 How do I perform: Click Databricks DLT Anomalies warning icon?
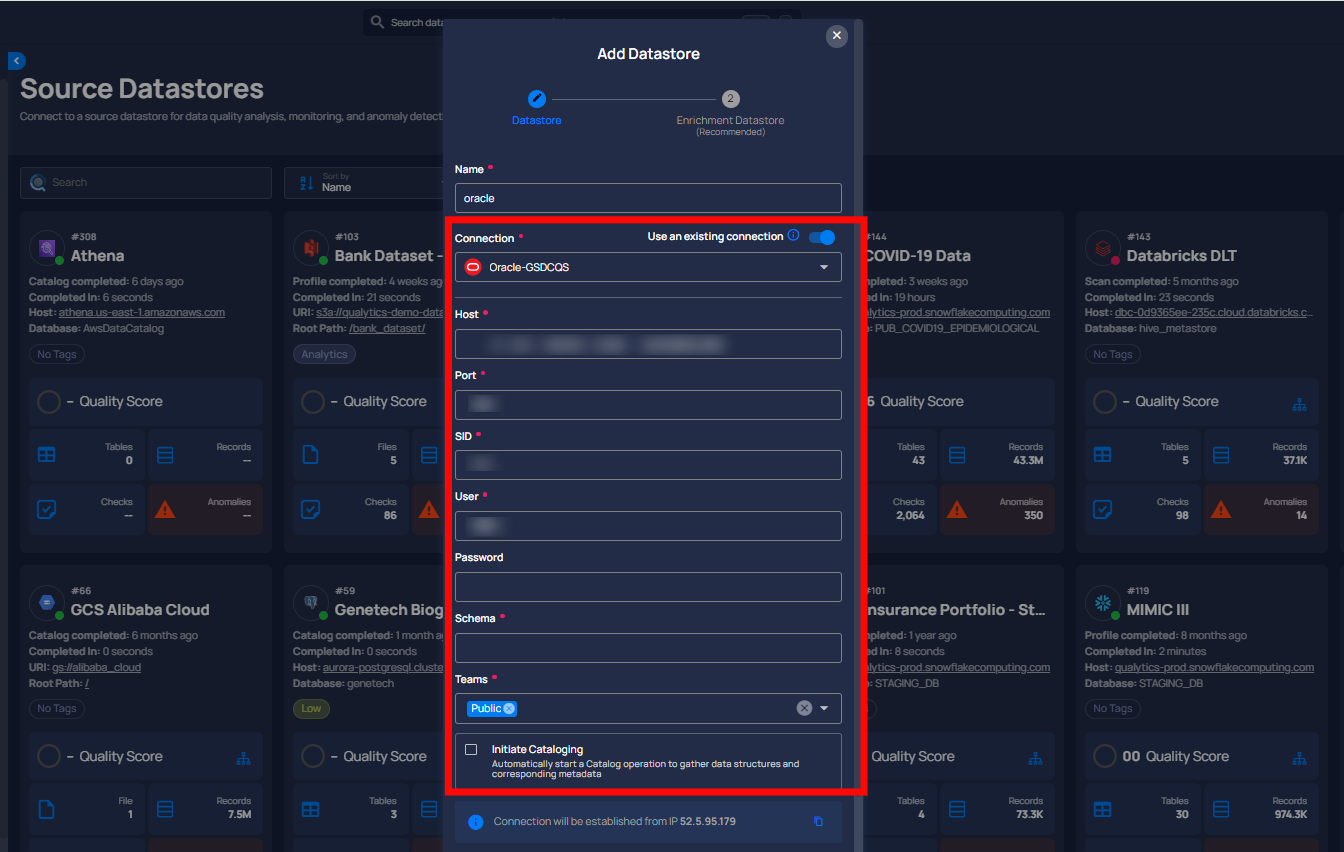pos(1221,509)
